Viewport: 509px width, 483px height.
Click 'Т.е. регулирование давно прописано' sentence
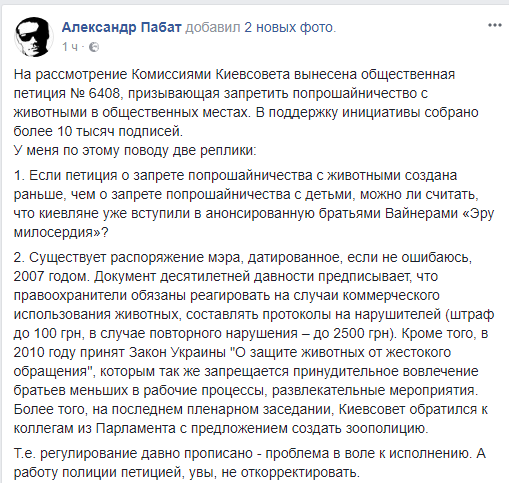tap(133, 454)
